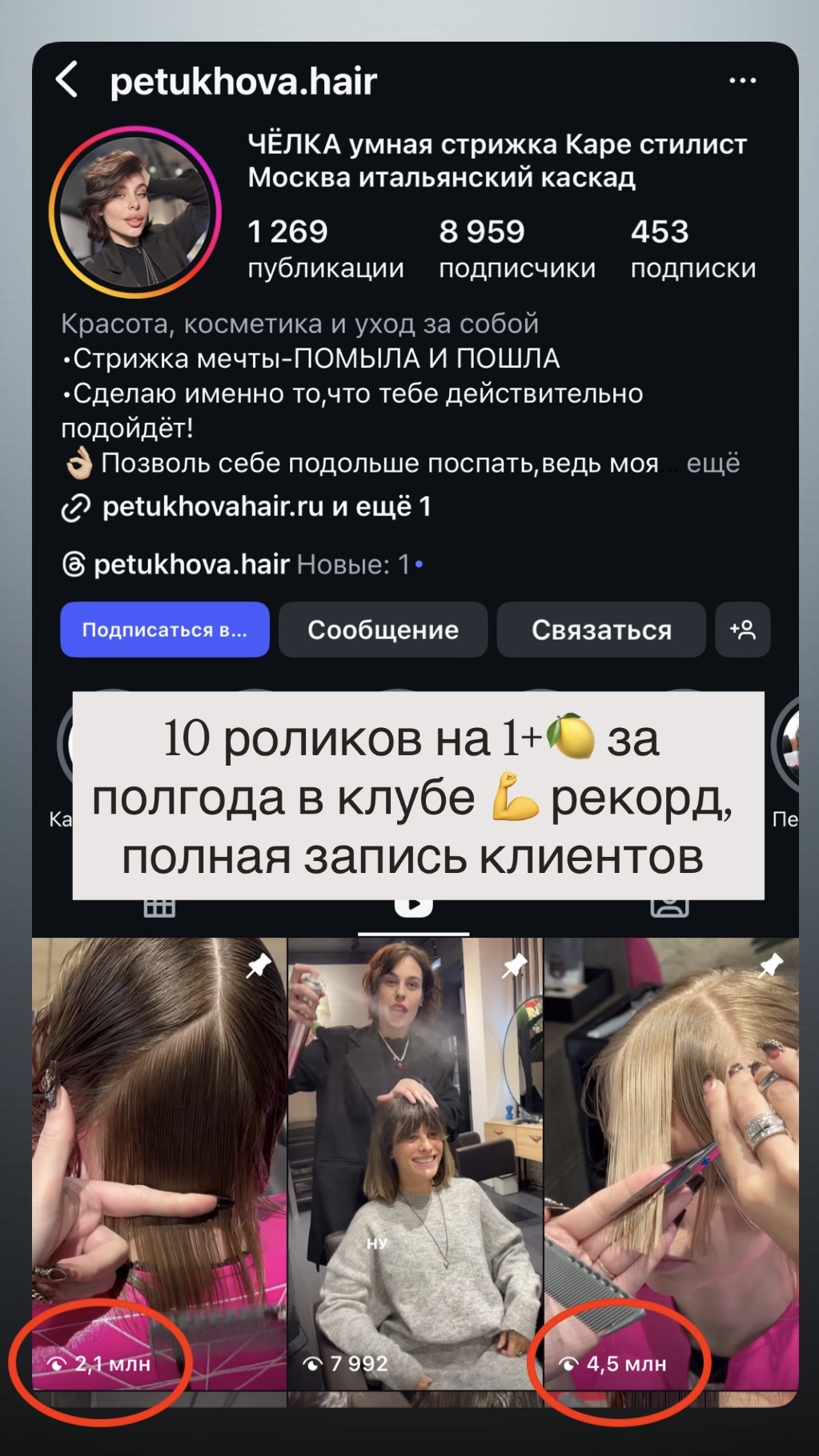Switch to the Reels tab
This screenshot has width=819, height=1456.
(x=413, y=906)
